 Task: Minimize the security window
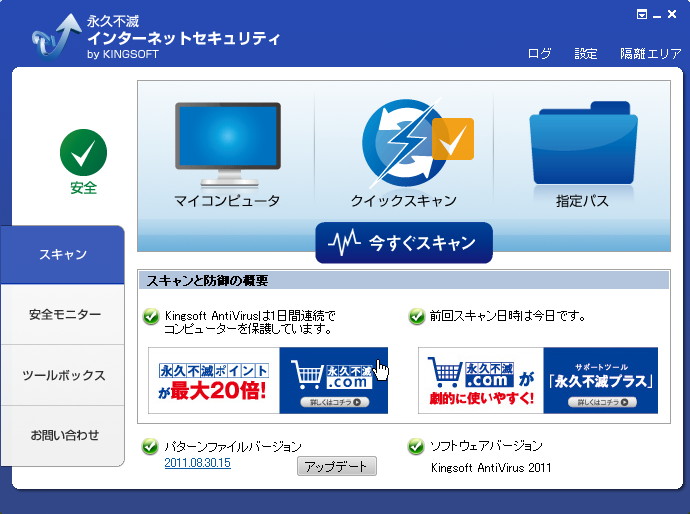pyautogui.click(x=657, y=16)
